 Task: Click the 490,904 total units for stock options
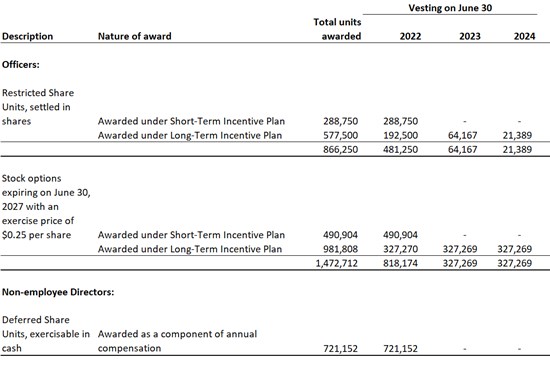[340, 235]
